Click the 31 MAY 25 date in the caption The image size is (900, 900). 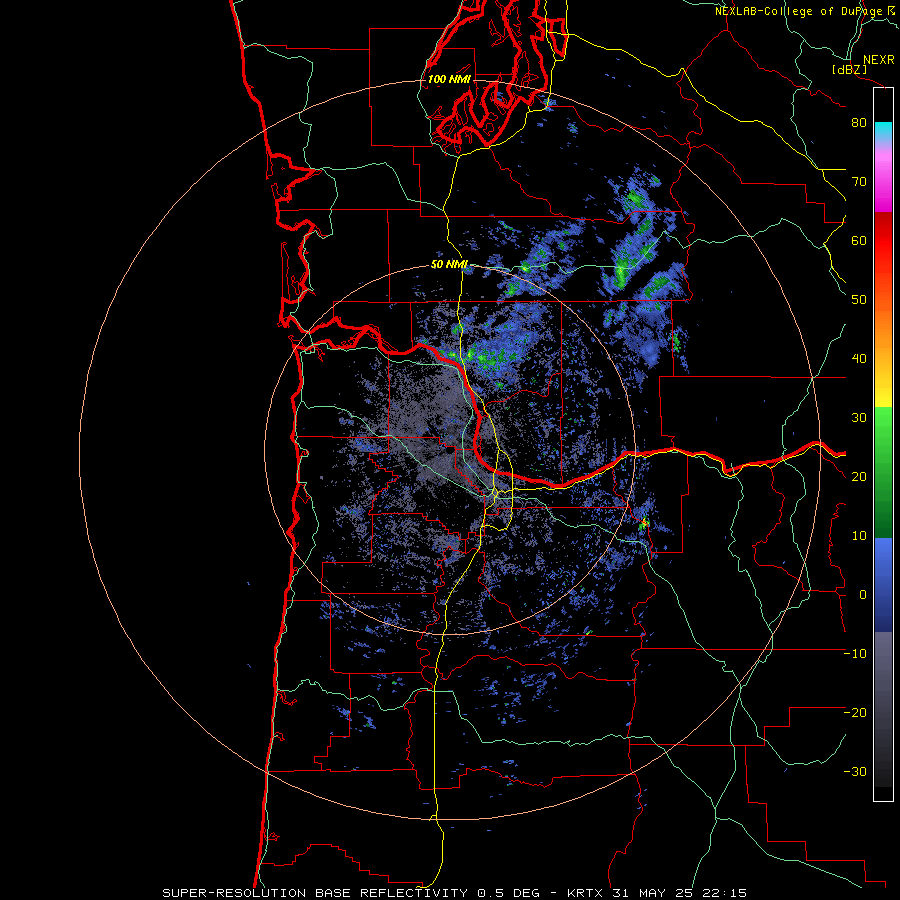(x=652, y=893)
